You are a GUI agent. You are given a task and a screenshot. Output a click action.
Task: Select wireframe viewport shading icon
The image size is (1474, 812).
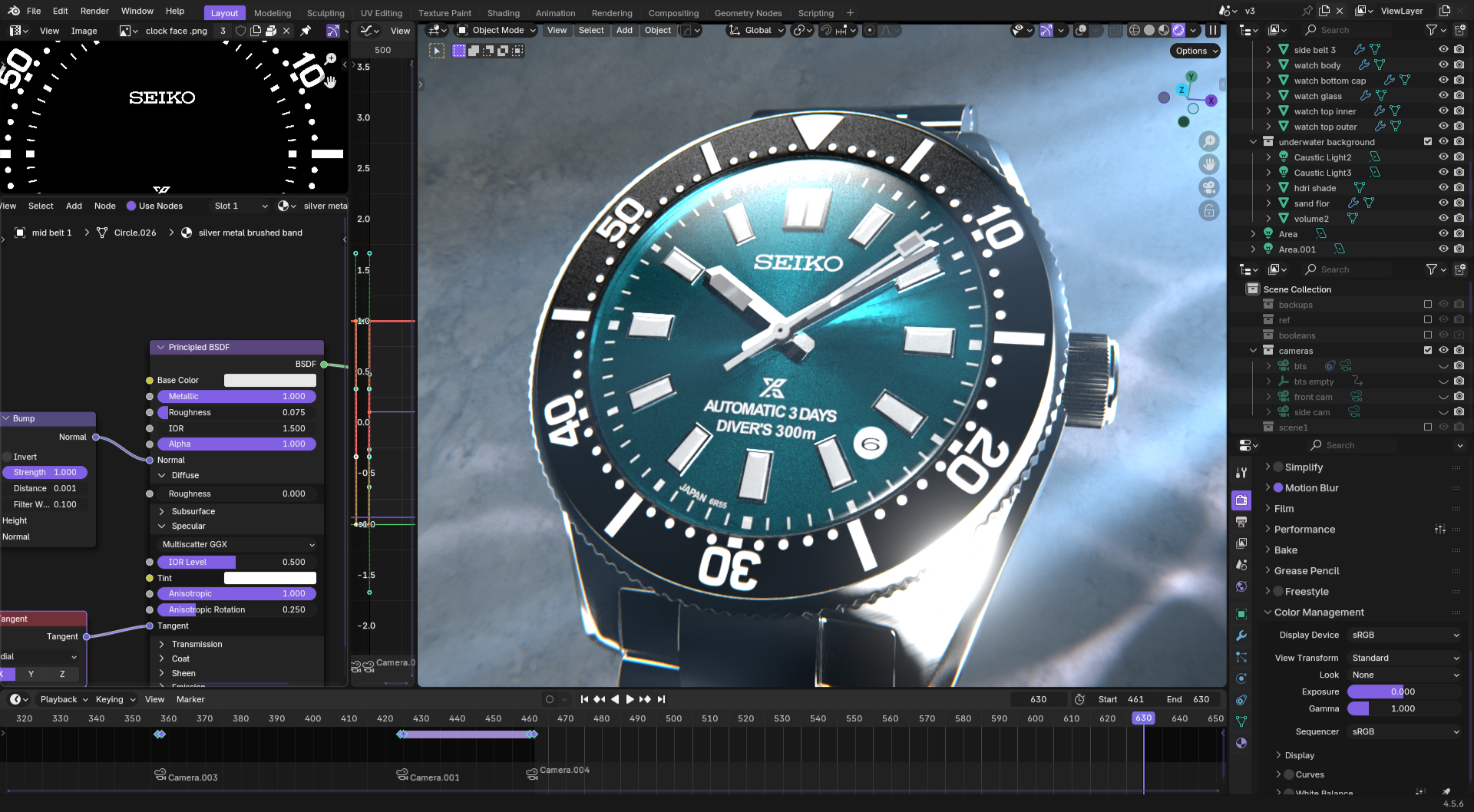pos(1135,31)
